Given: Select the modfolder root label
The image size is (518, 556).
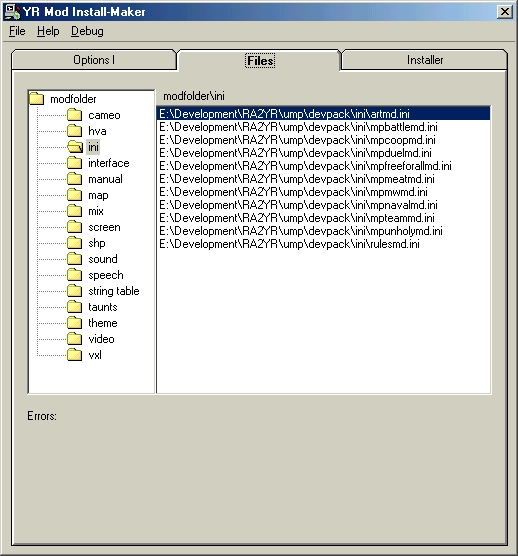Looking at the screenshot, I should coord(73,99).
